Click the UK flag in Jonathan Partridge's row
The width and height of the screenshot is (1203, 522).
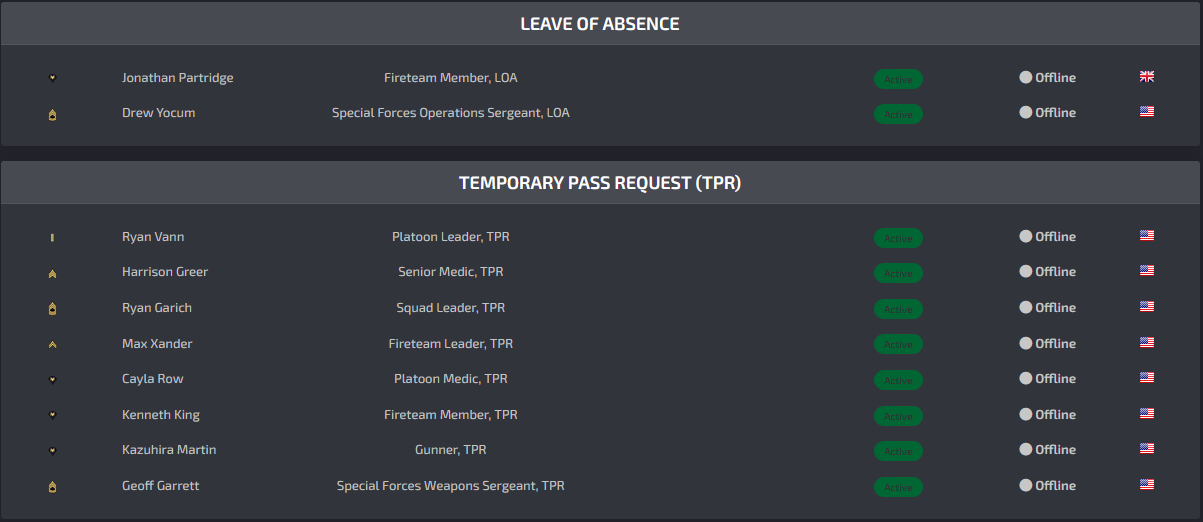click(x=1147, y=77)
